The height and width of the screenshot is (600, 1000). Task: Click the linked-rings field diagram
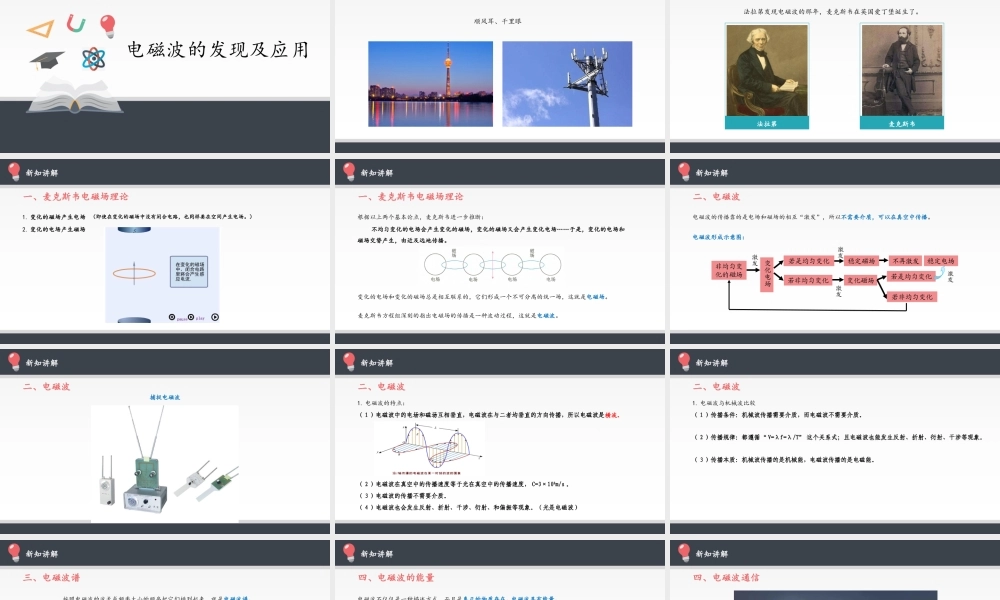coord(493,265)
